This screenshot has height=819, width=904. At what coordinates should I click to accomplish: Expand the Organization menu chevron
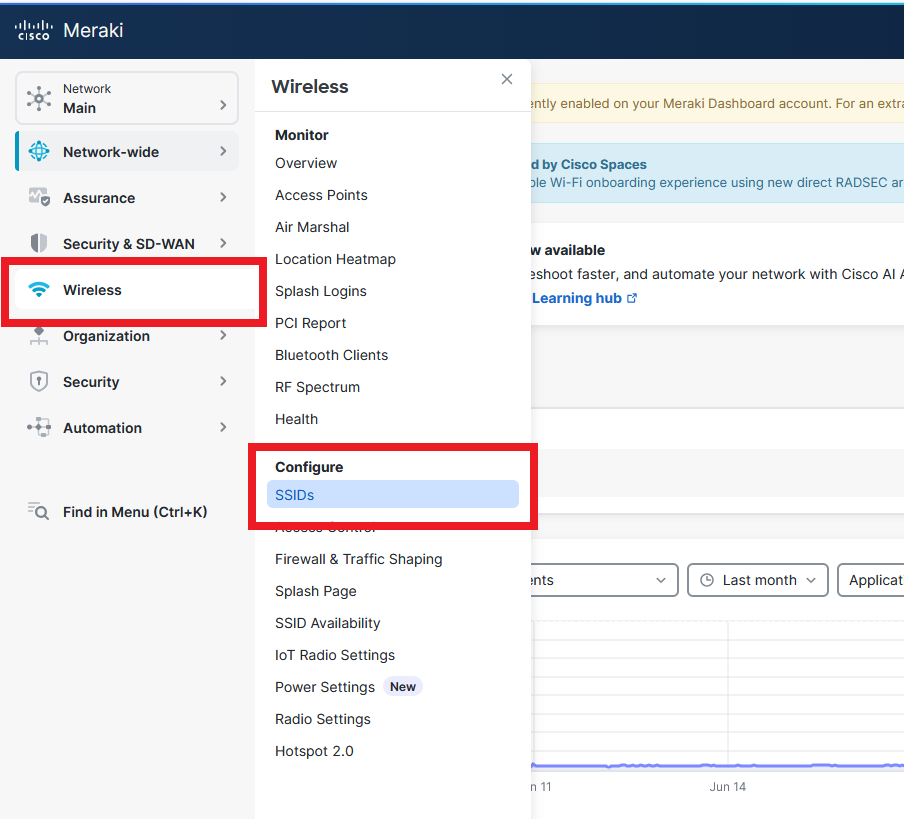223,335
